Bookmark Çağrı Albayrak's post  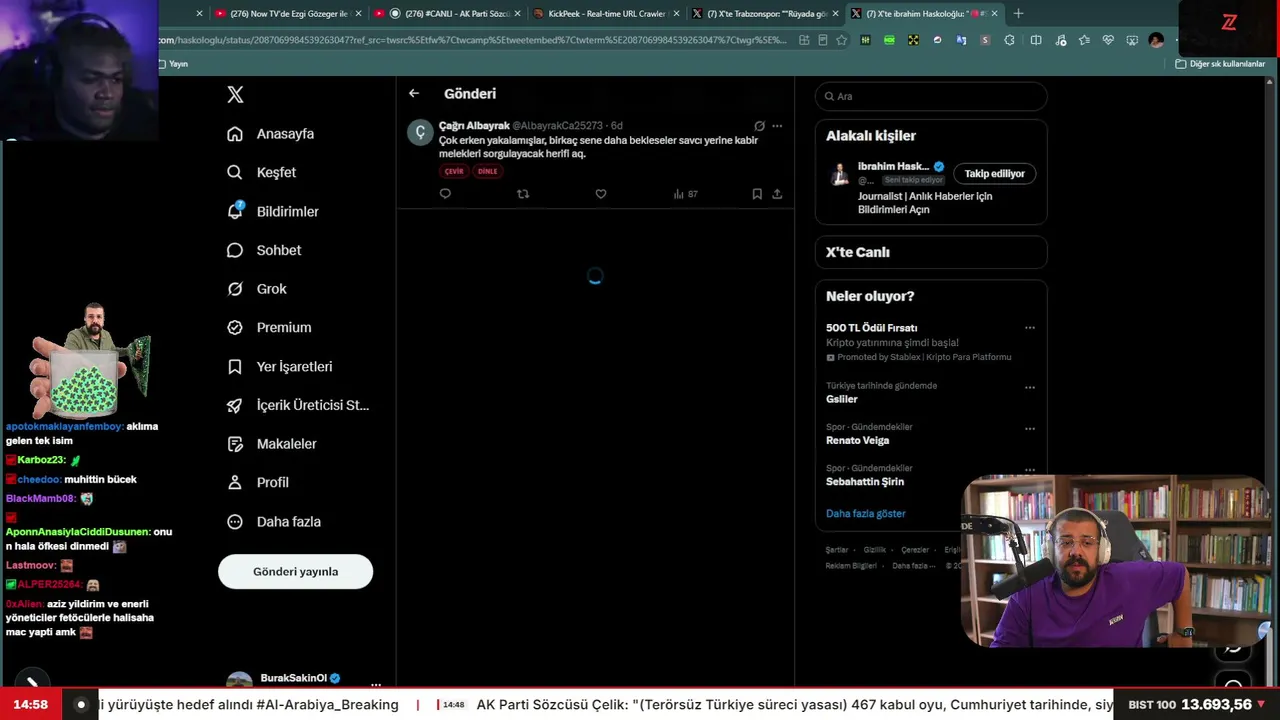pyautogui.click(x=757, y=194)
